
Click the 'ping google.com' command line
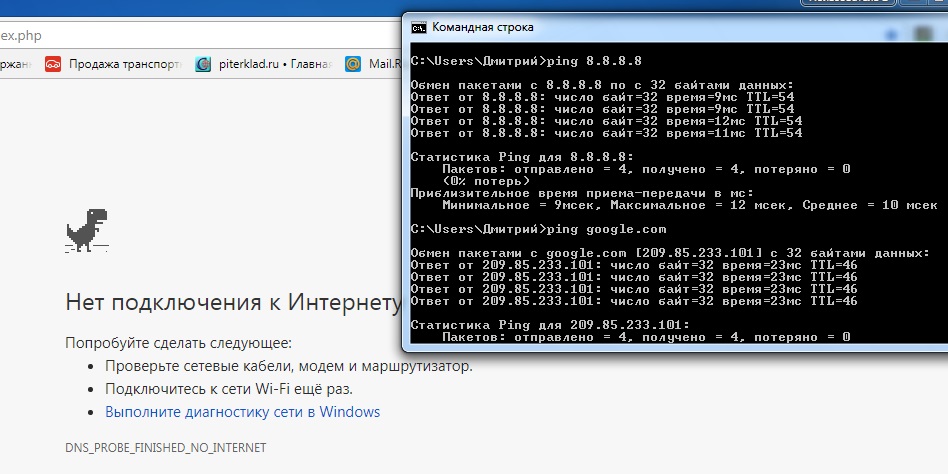click(538, 229)
